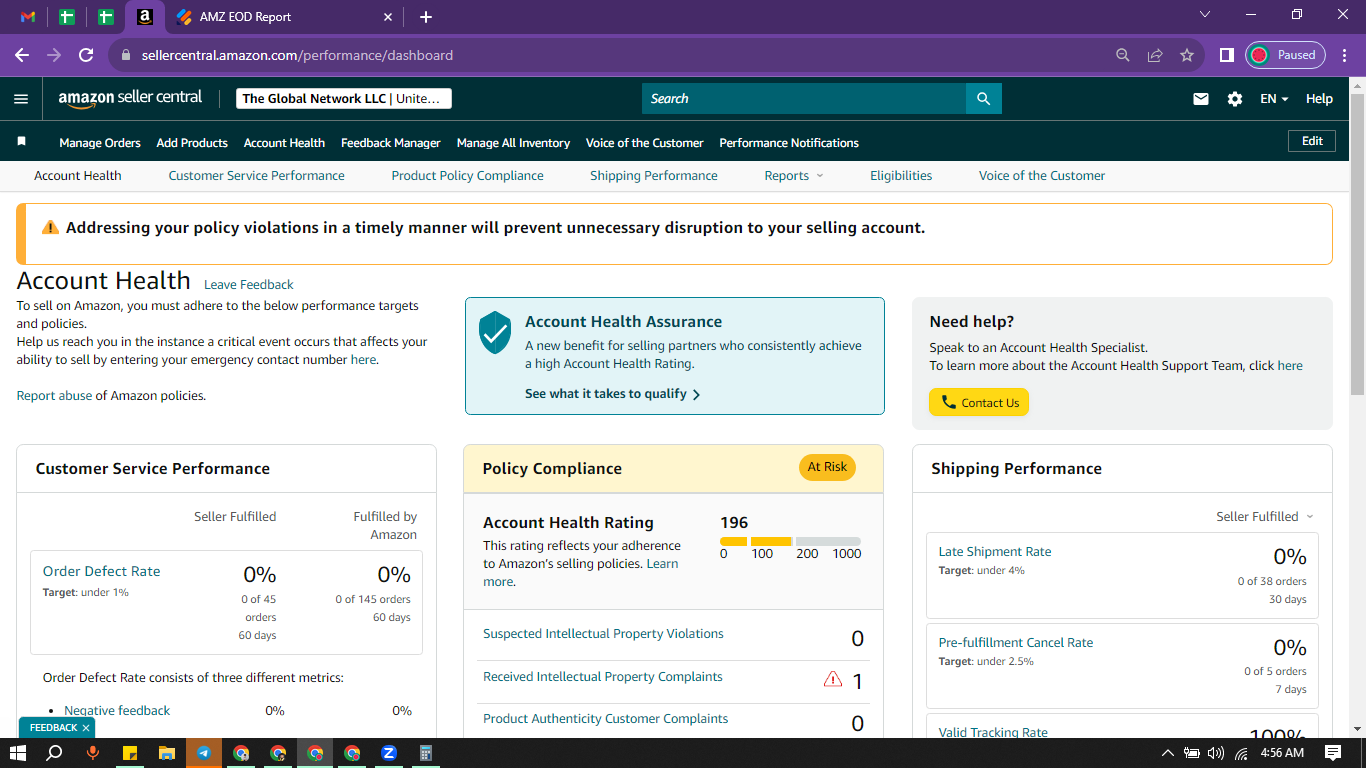
Task: Open Suspected Intellectual Property Violations
Action: 603,634
